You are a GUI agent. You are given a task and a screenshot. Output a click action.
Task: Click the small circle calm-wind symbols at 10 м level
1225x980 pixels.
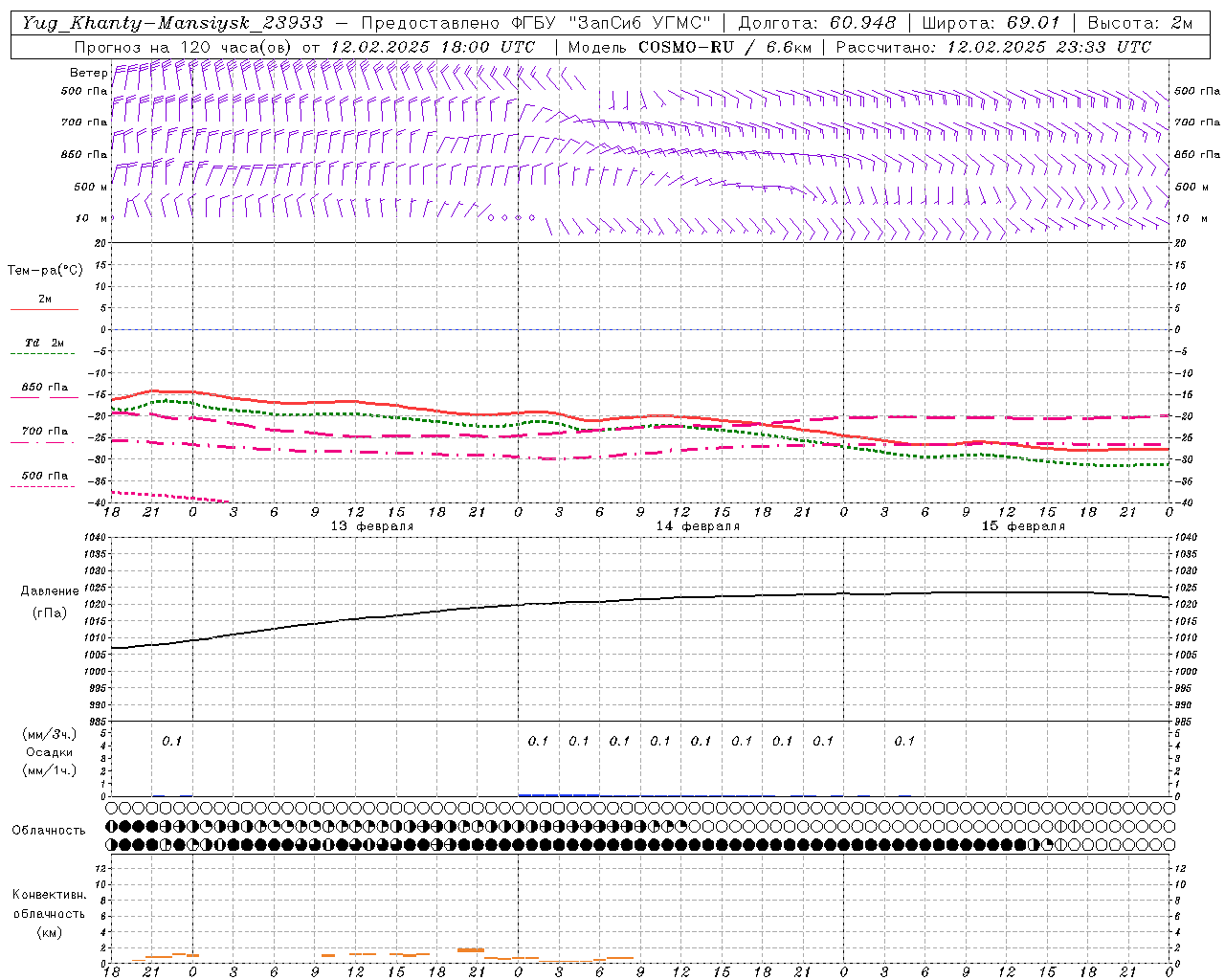[511, 218]
